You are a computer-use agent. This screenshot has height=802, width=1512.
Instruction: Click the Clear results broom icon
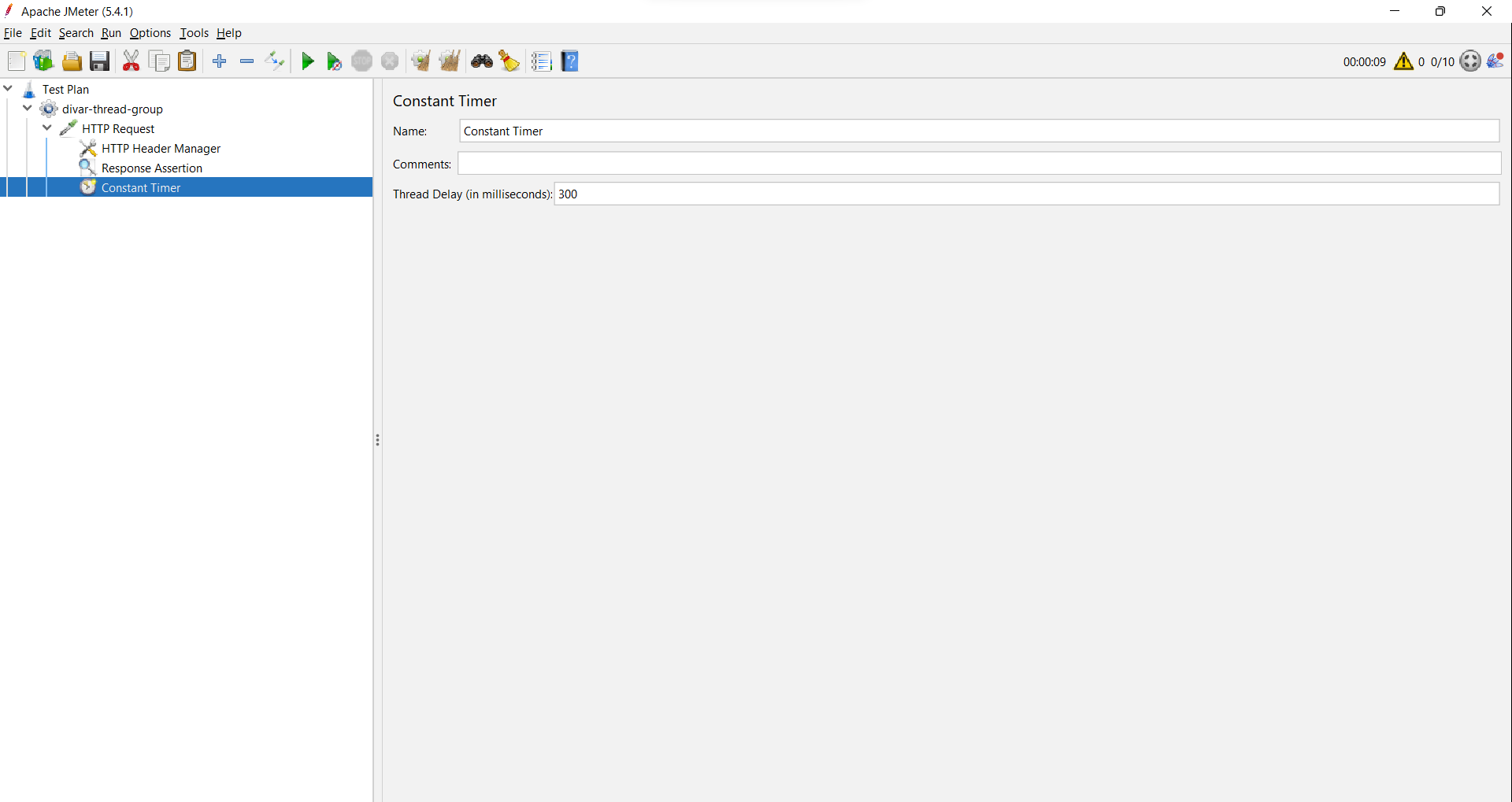421,61
